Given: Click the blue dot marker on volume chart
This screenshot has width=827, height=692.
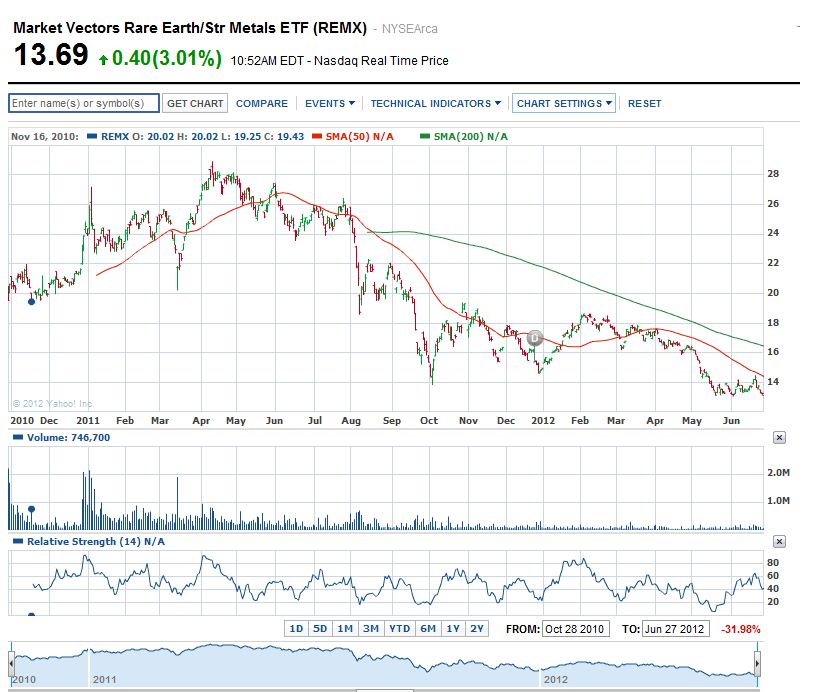Looking at the screenshot, I should coord(32,510).
